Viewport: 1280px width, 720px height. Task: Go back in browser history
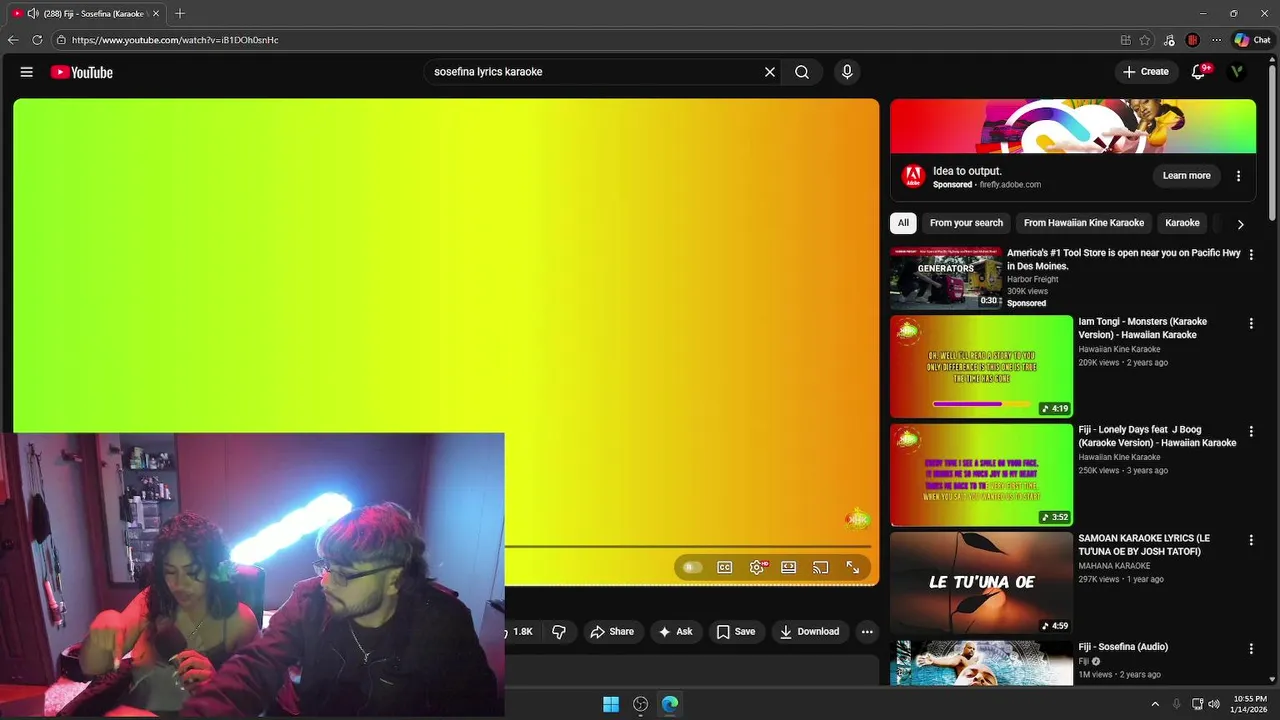pos(13,40)
